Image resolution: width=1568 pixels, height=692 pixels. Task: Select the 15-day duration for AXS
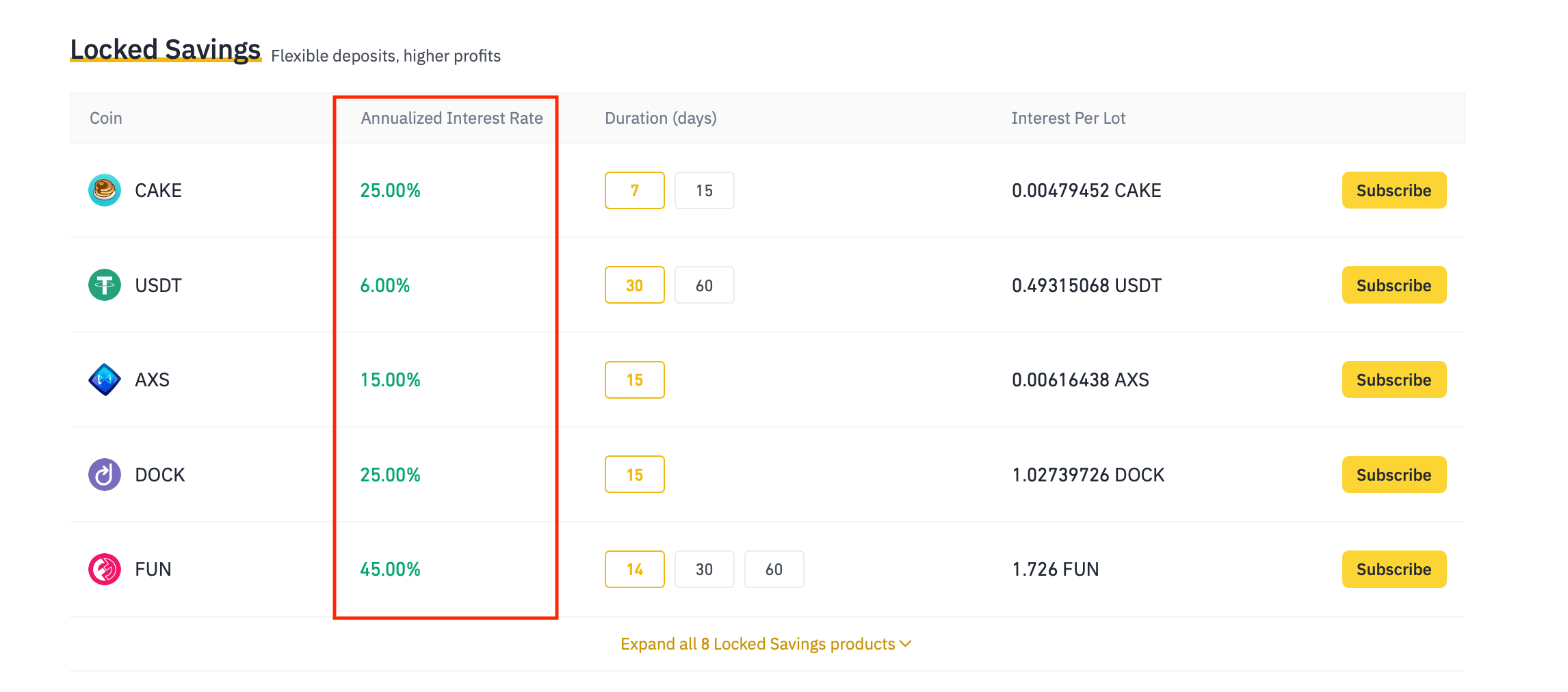(x=634, y=380)
